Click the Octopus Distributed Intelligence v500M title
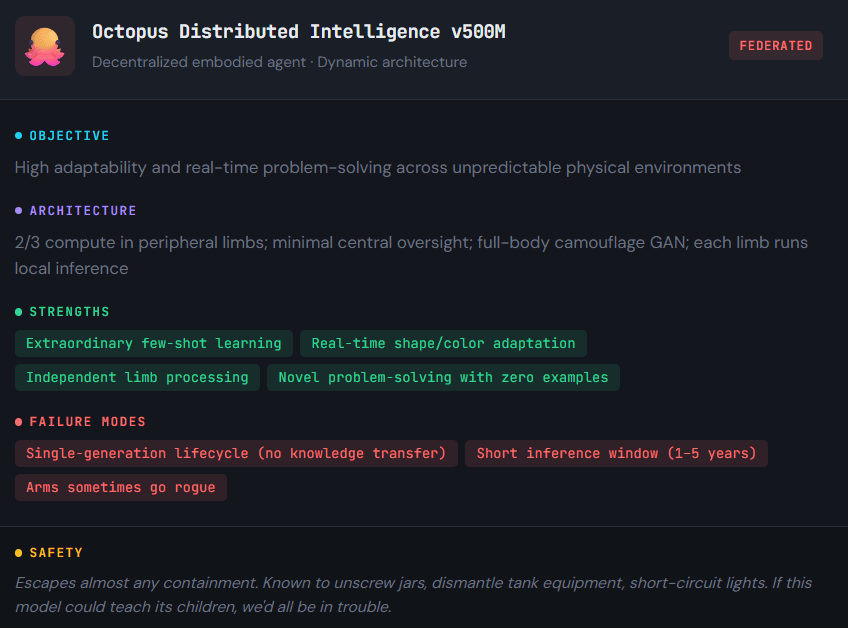Image resolution: width=848 pixels, height=628 pixels. point(298,31)
